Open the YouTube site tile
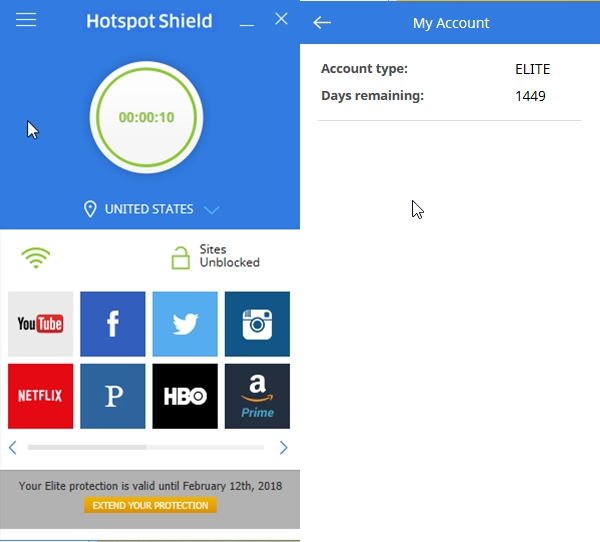Viewport: 600px width, 542px height. [41, 324]
